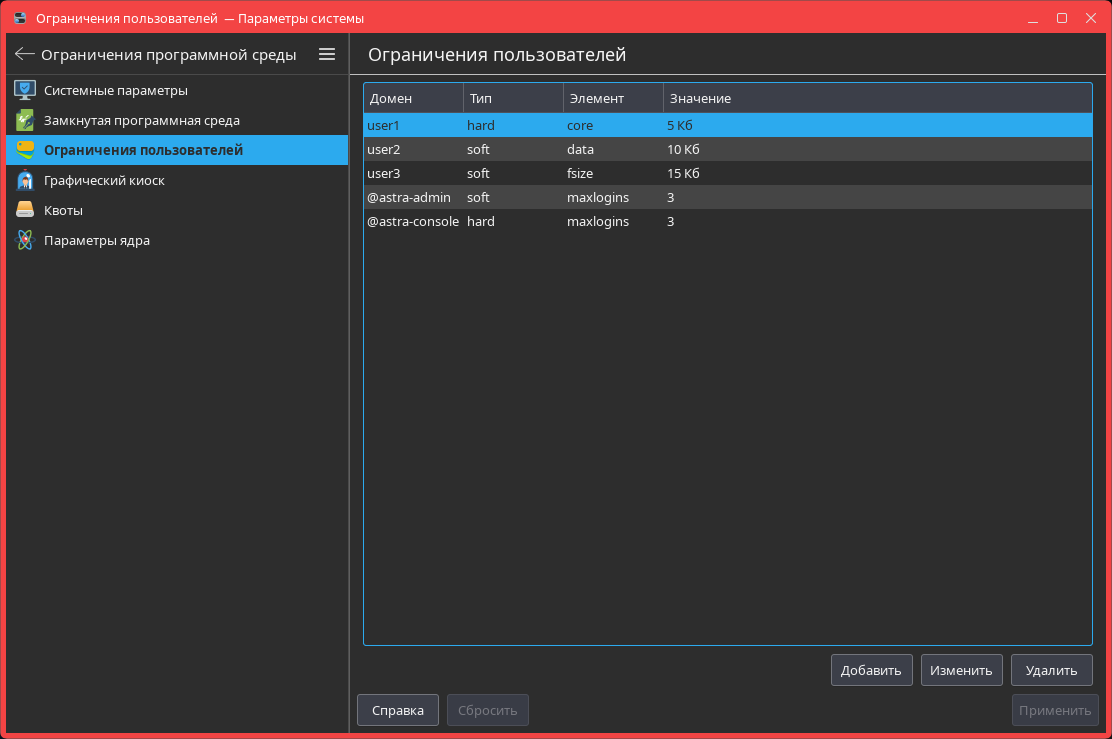Open Справка help button
Image resolution: width=1112 pixels, height=739 pixels.
pyautogui.click(x=397, y=710)
